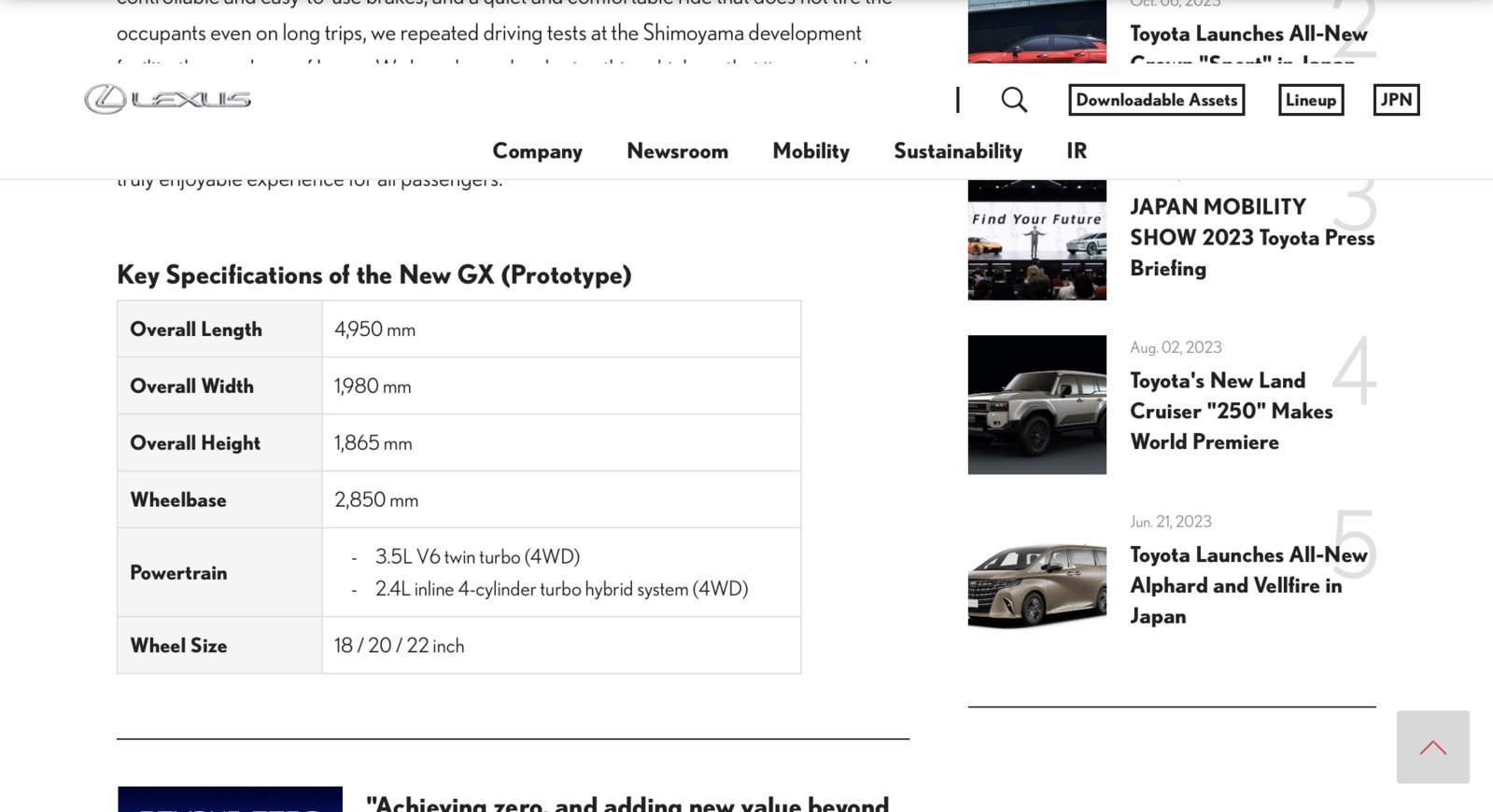Viewport: 1493px width, 812px height.
Task: Click "3.5L V6 twin turbo (4WD)" text
Action: pyautogui.click(x=477, y=556)
